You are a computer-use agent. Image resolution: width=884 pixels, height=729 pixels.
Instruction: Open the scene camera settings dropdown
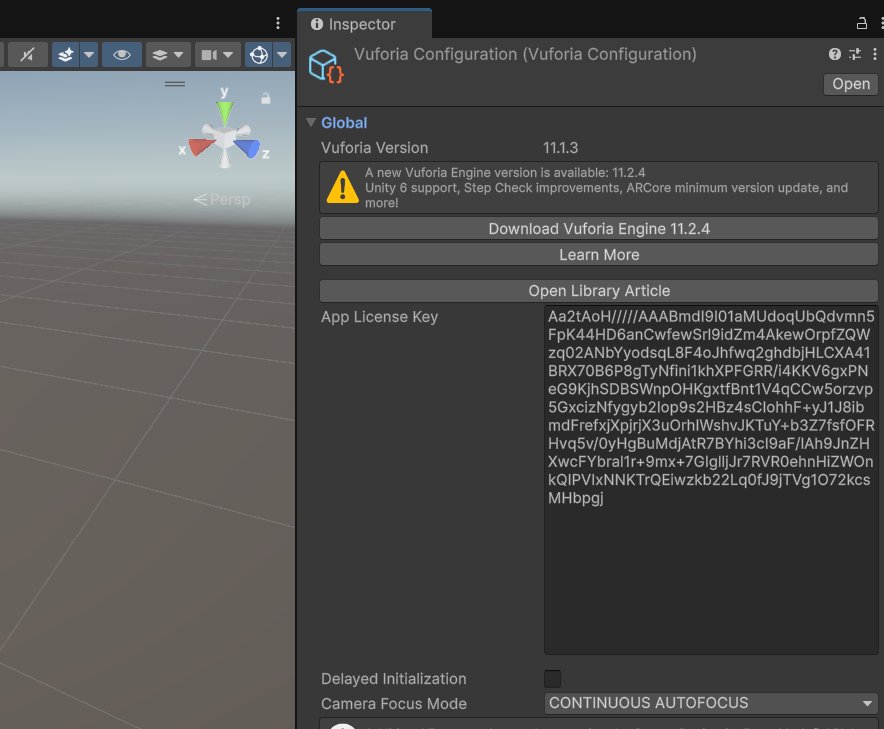[x=218, y=55]
